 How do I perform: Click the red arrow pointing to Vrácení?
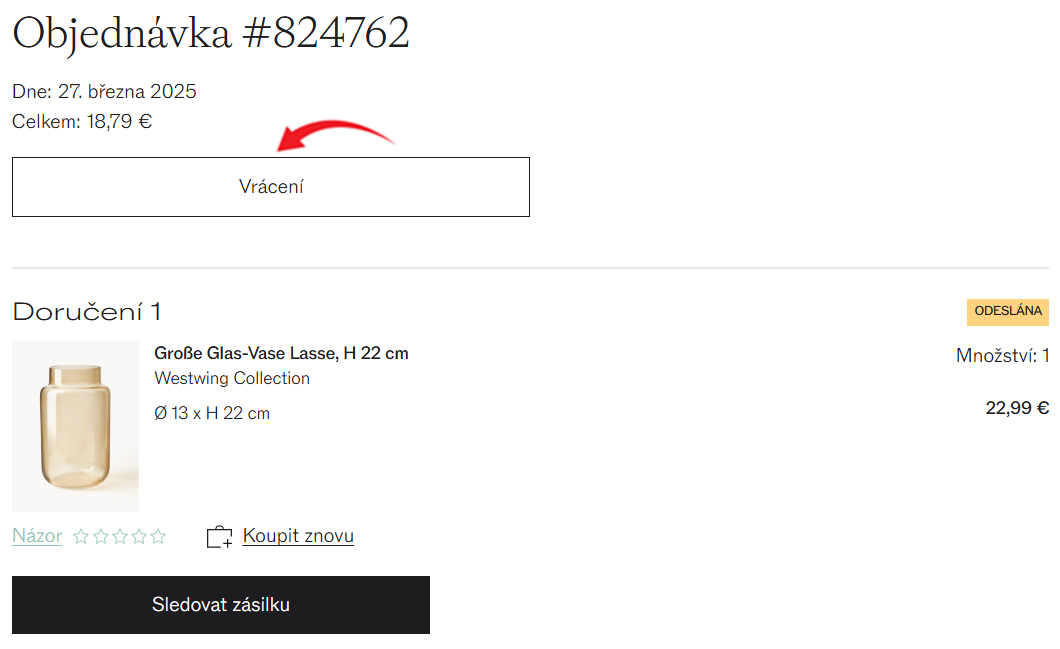click(x=336, y=135)
